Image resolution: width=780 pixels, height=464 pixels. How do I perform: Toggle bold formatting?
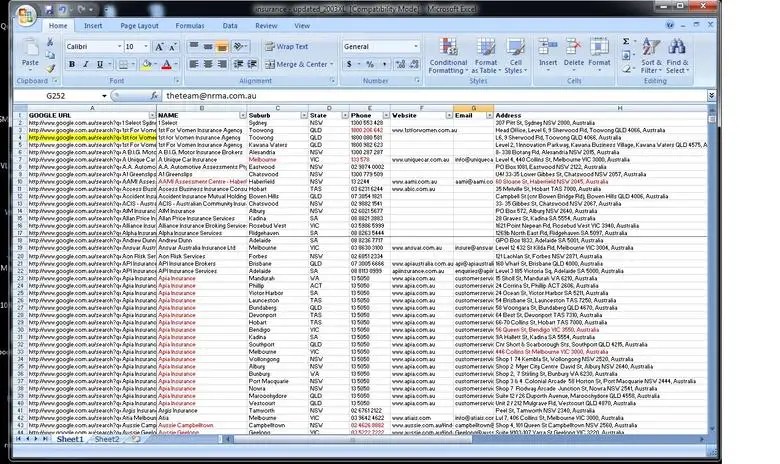click(72, 64)
